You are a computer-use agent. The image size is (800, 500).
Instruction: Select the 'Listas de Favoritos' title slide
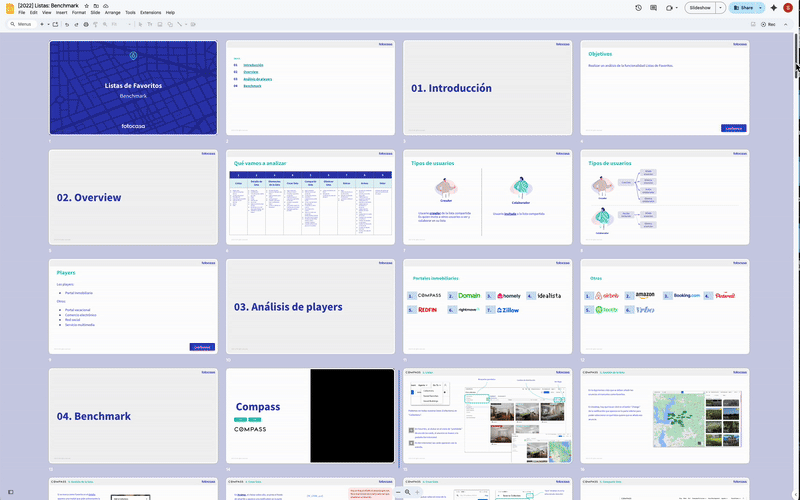(x=133, y=87)
